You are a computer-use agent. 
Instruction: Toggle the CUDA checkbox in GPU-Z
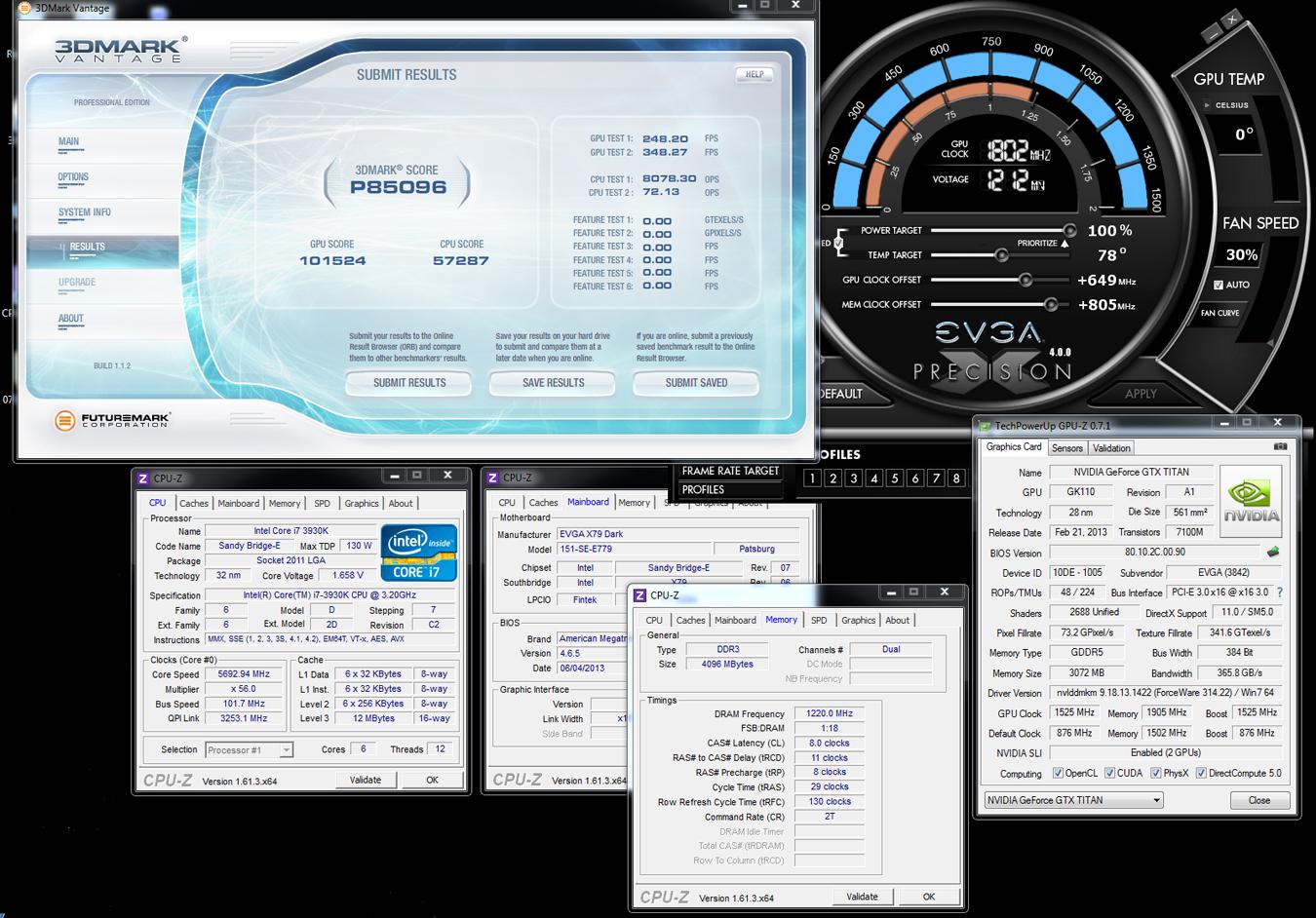pos(1108,773)
